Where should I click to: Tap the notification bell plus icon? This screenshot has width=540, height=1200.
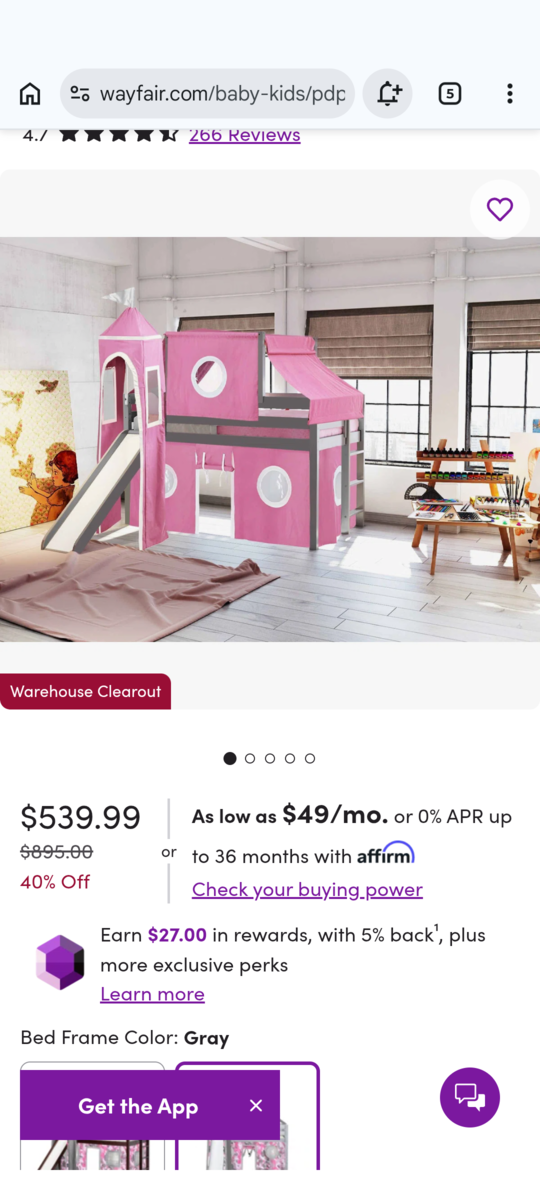click(389, 94)
